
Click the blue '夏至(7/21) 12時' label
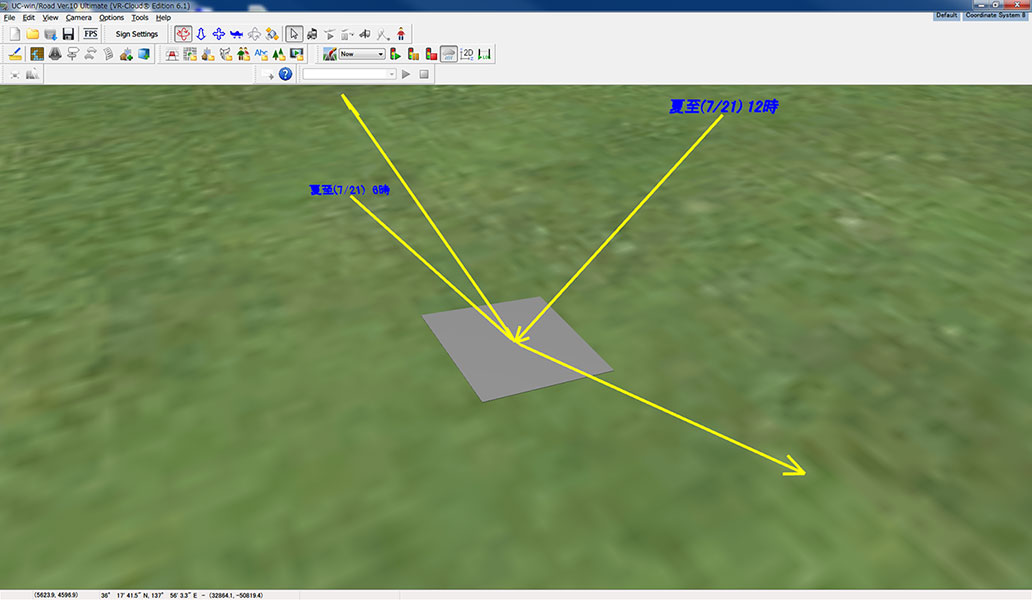[x=723, y=107]
